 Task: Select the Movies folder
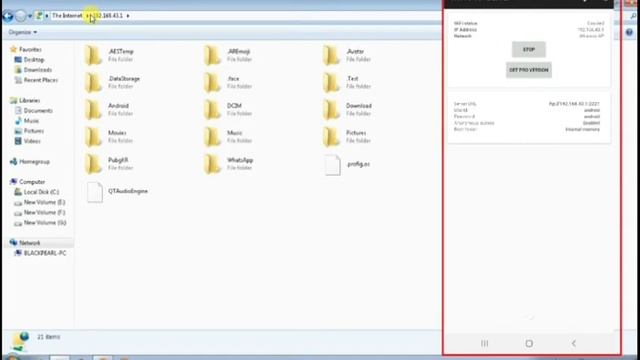(x=109, y=136)
